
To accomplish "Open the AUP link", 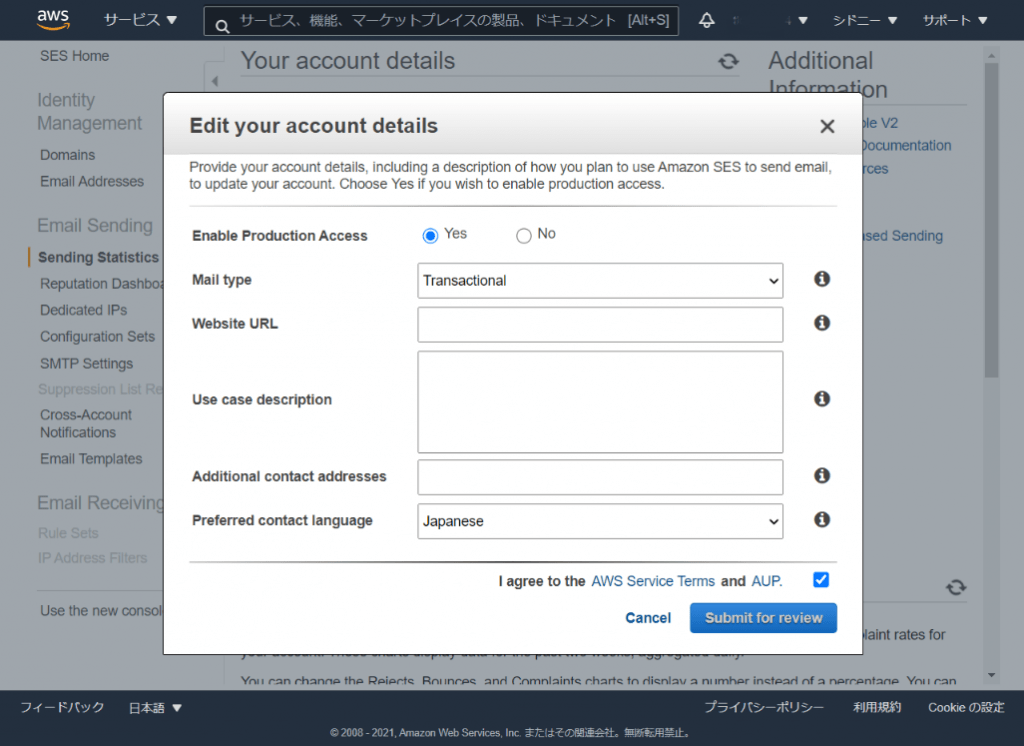I will coord(767,581).
